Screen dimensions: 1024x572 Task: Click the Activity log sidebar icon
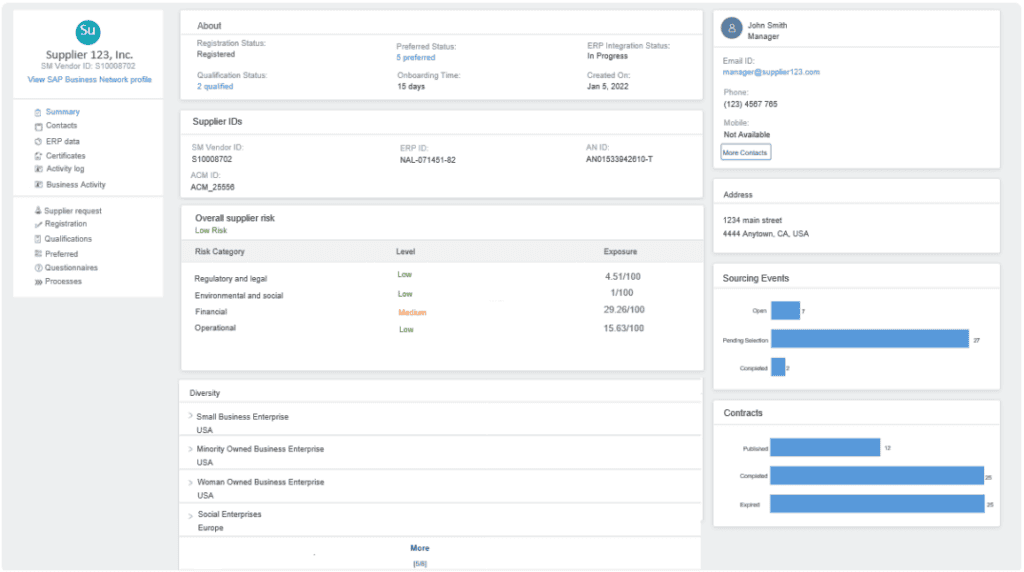pyautogui.click(x=38, y=169)
